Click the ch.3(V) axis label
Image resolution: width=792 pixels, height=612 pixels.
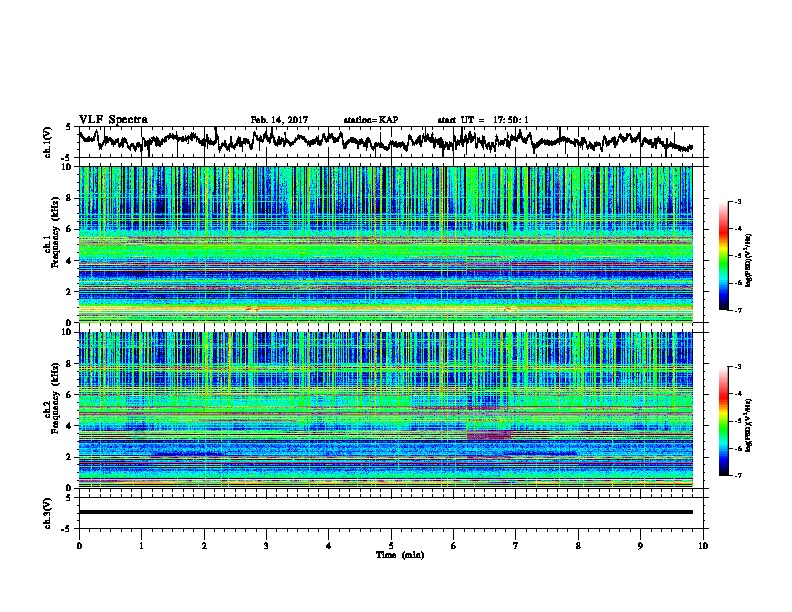click(x=47, y=513)
